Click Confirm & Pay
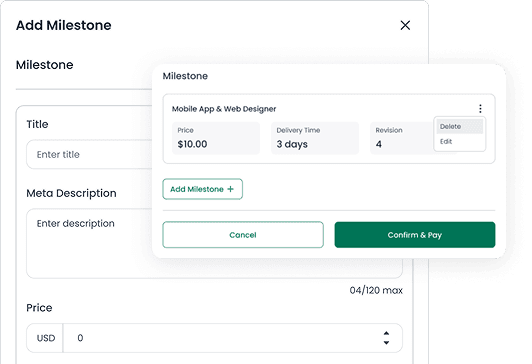This screenshot has width=532, height=364. (415, 235)
